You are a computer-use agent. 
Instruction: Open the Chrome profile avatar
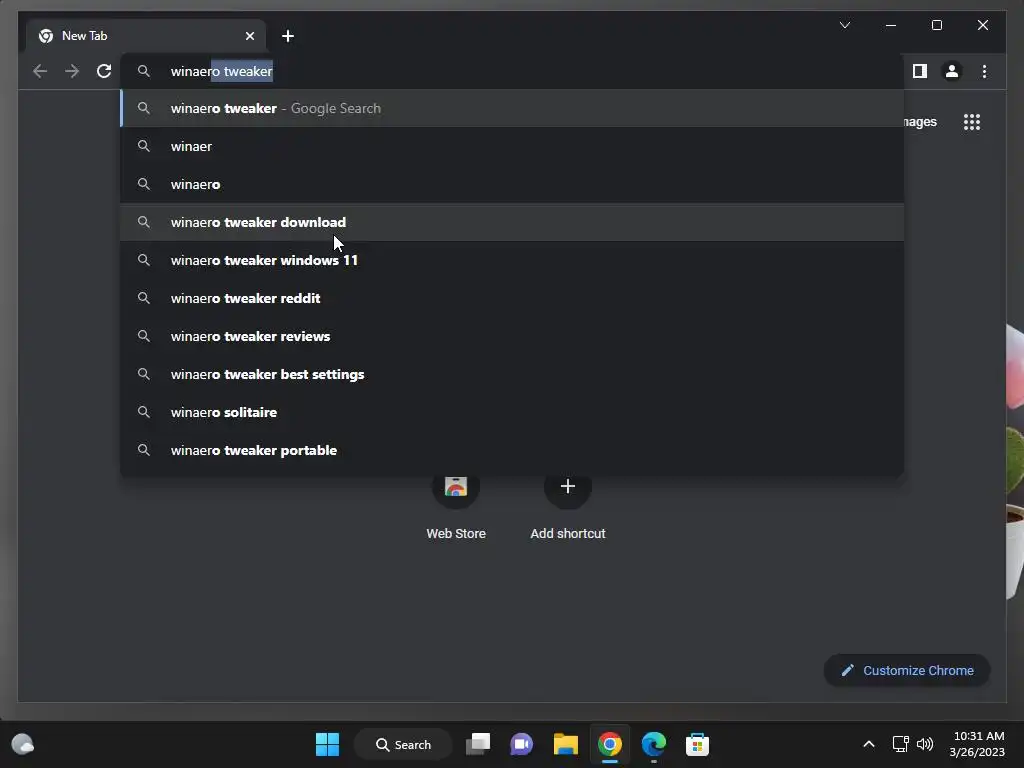(x=952, y=71)
